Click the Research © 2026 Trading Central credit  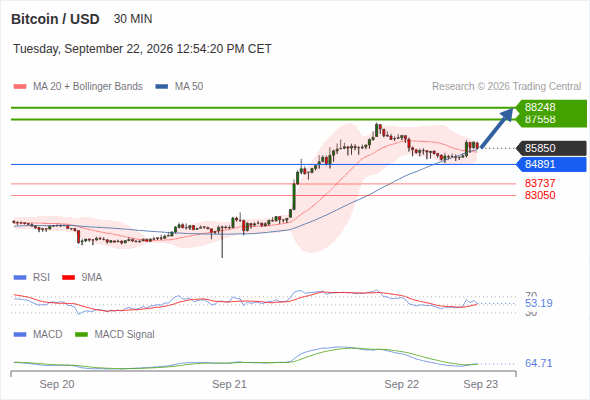(506, 87)
